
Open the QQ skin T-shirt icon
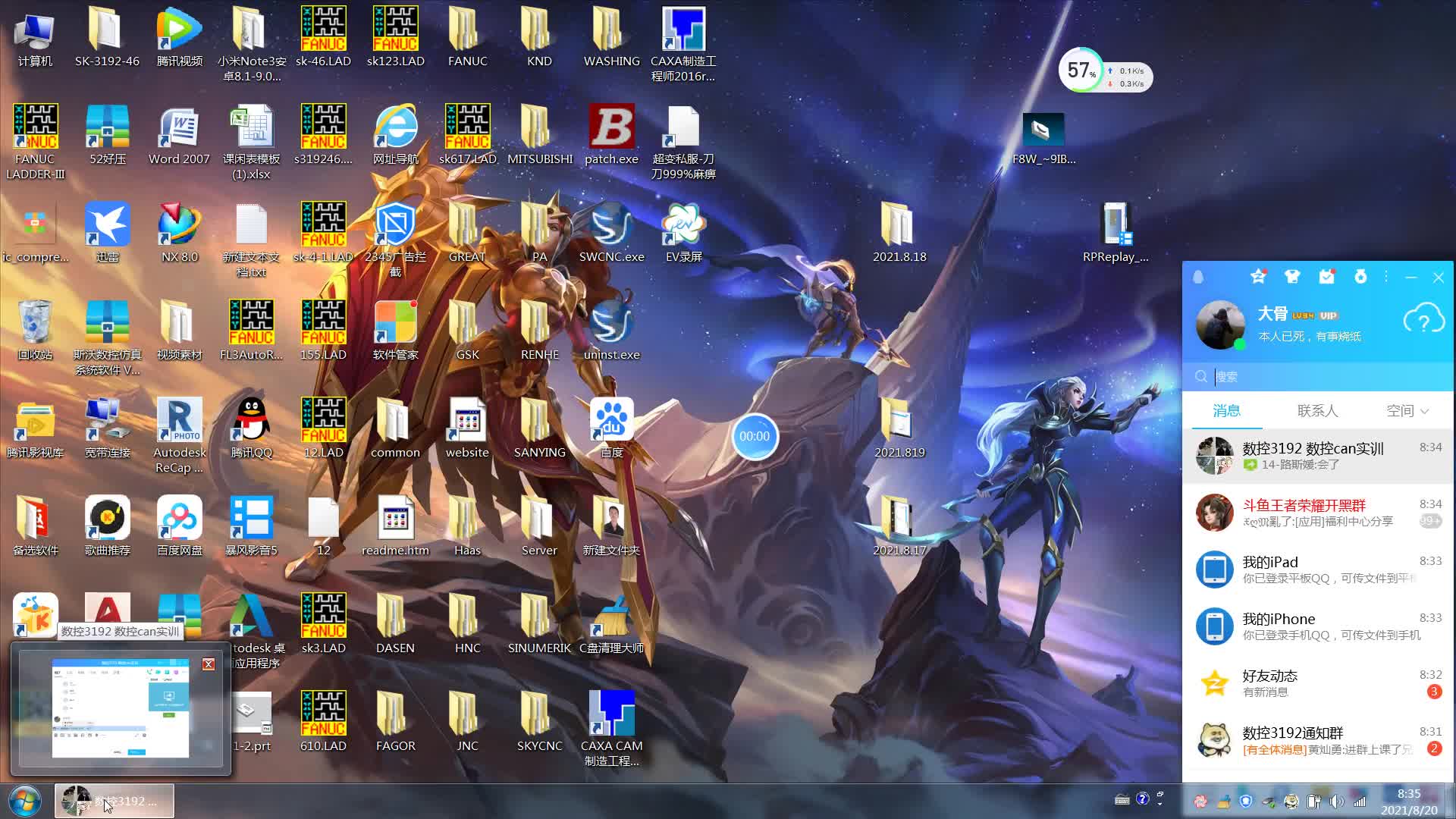coord(1292,277)
